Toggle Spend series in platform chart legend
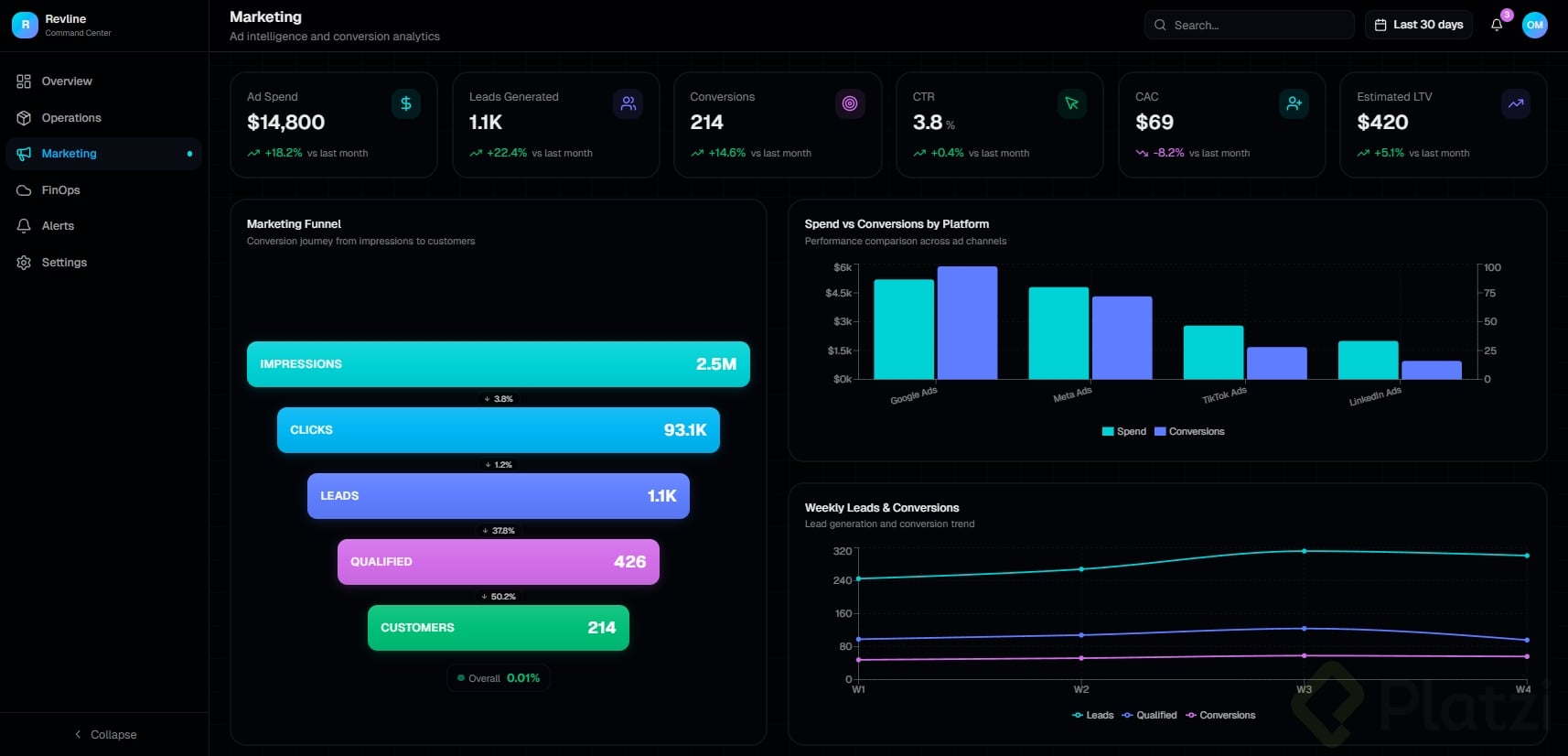This screenshot has width=1568, height=756. [1124, 431]
